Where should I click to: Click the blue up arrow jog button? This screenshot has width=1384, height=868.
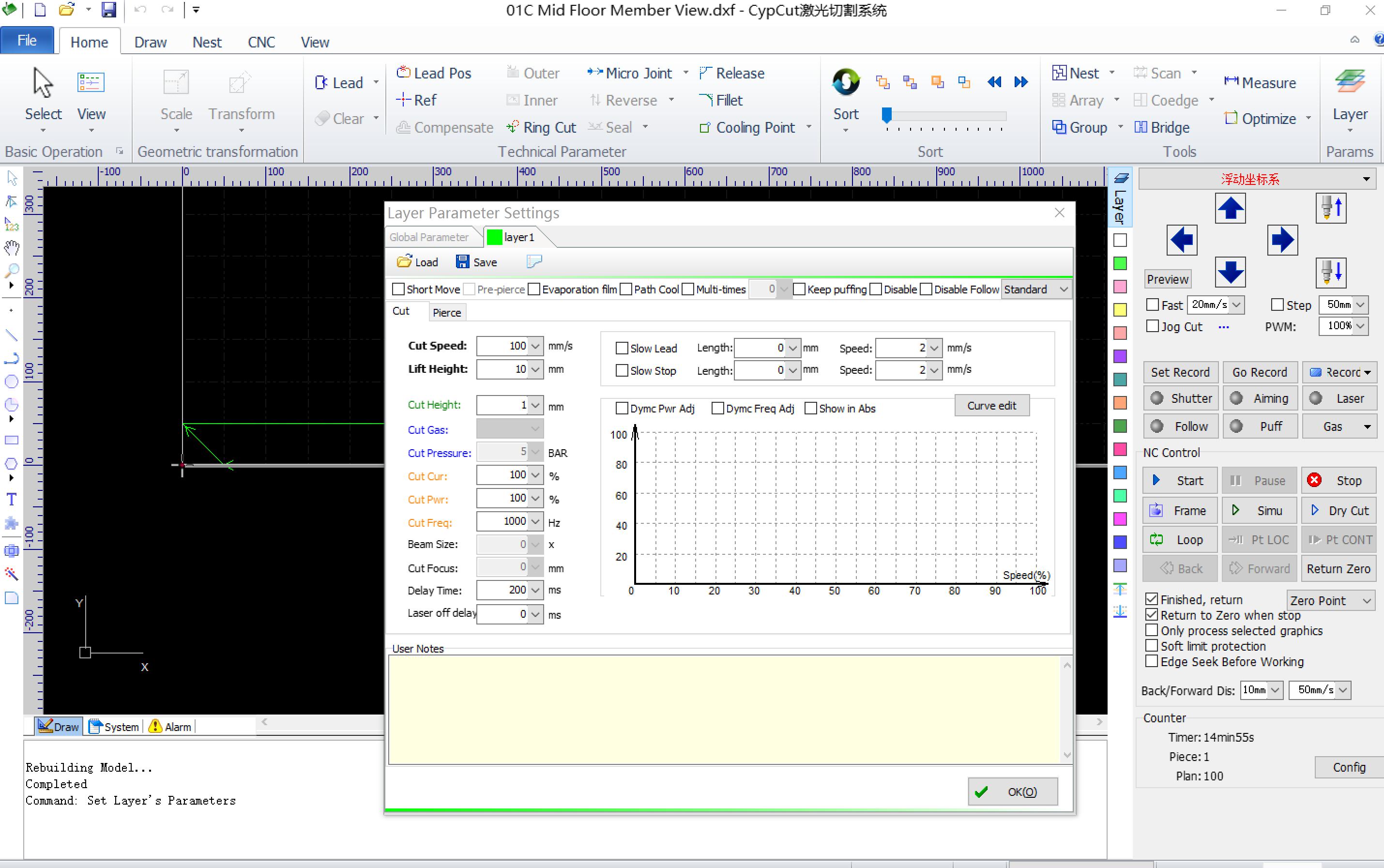(1230, 208)
